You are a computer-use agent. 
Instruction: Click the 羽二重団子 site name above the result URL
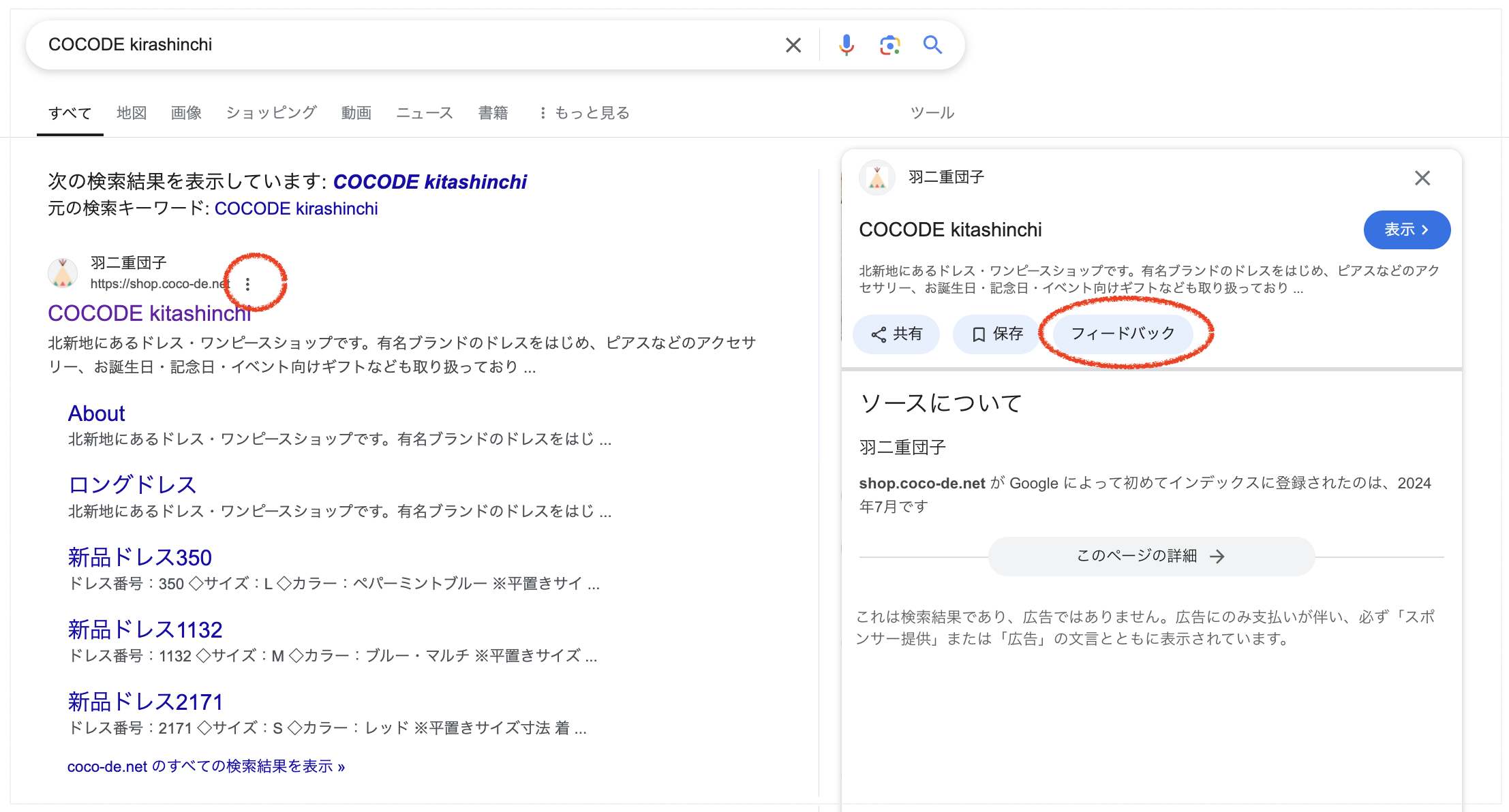[x=129, y=263]
